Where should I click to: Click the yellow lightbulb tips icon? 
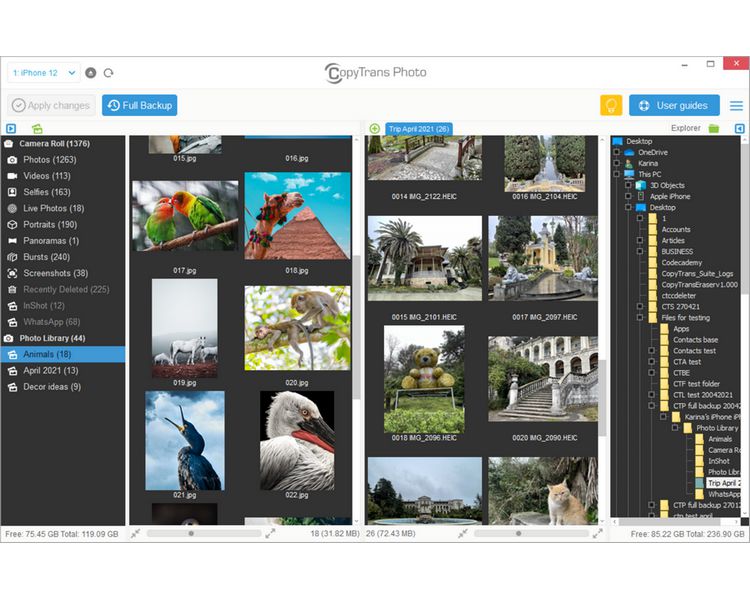(611, 105)
